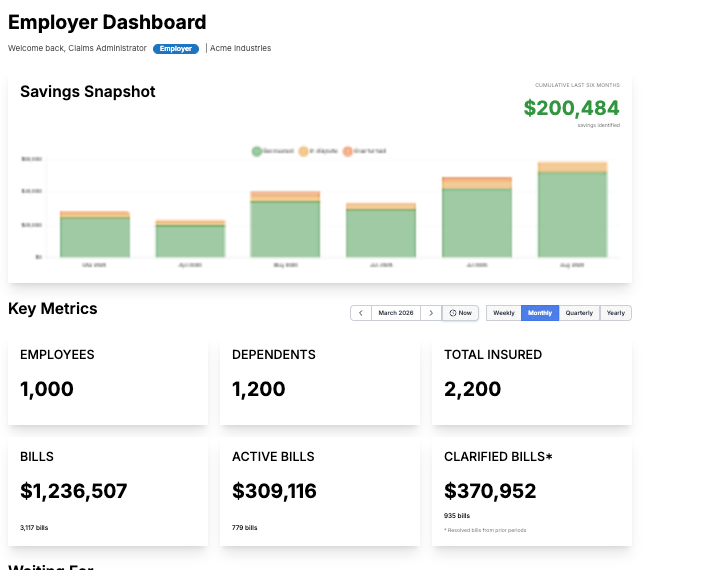Click the 'Resolved bills from prior periods' footnote

tap(485, 530)
